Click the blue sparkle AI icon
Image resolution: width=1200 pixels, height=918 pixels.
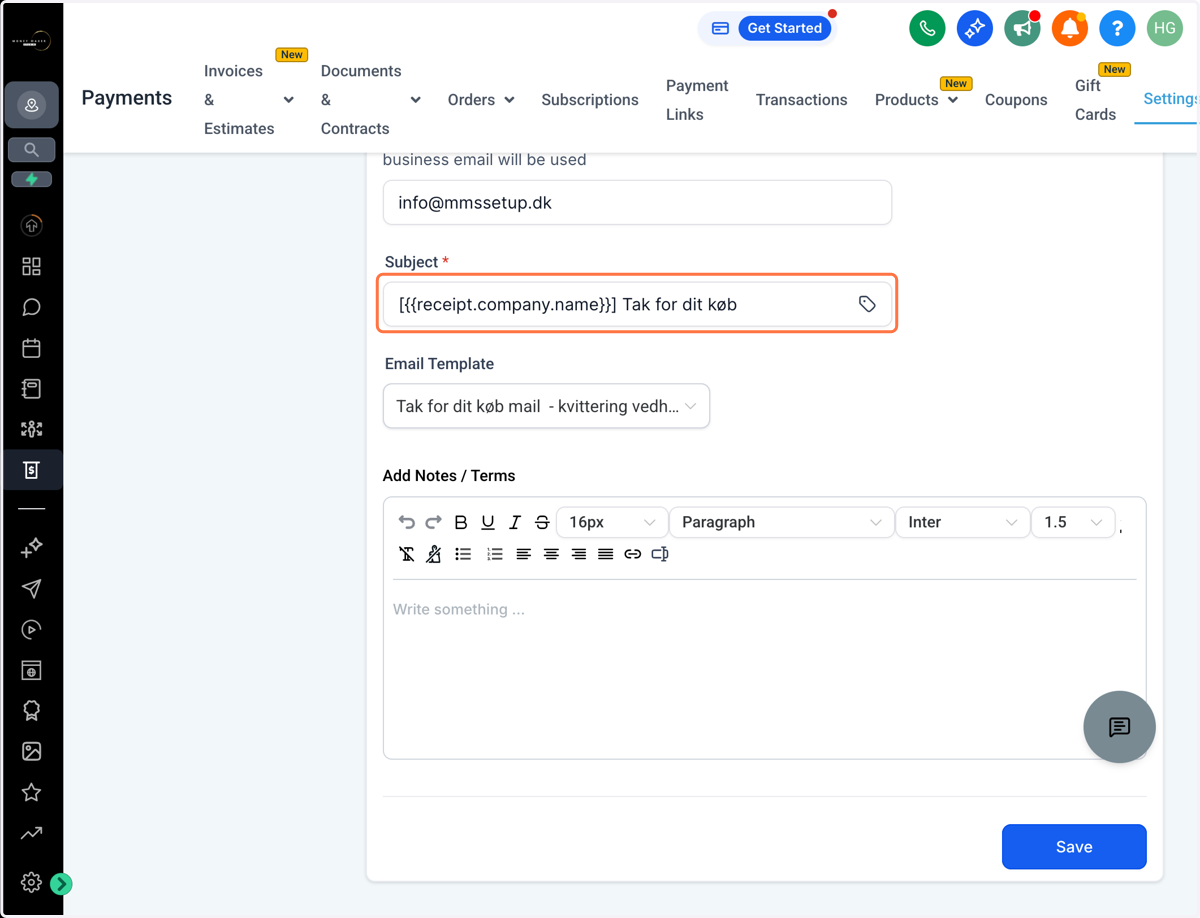click(x=974, y=28)
